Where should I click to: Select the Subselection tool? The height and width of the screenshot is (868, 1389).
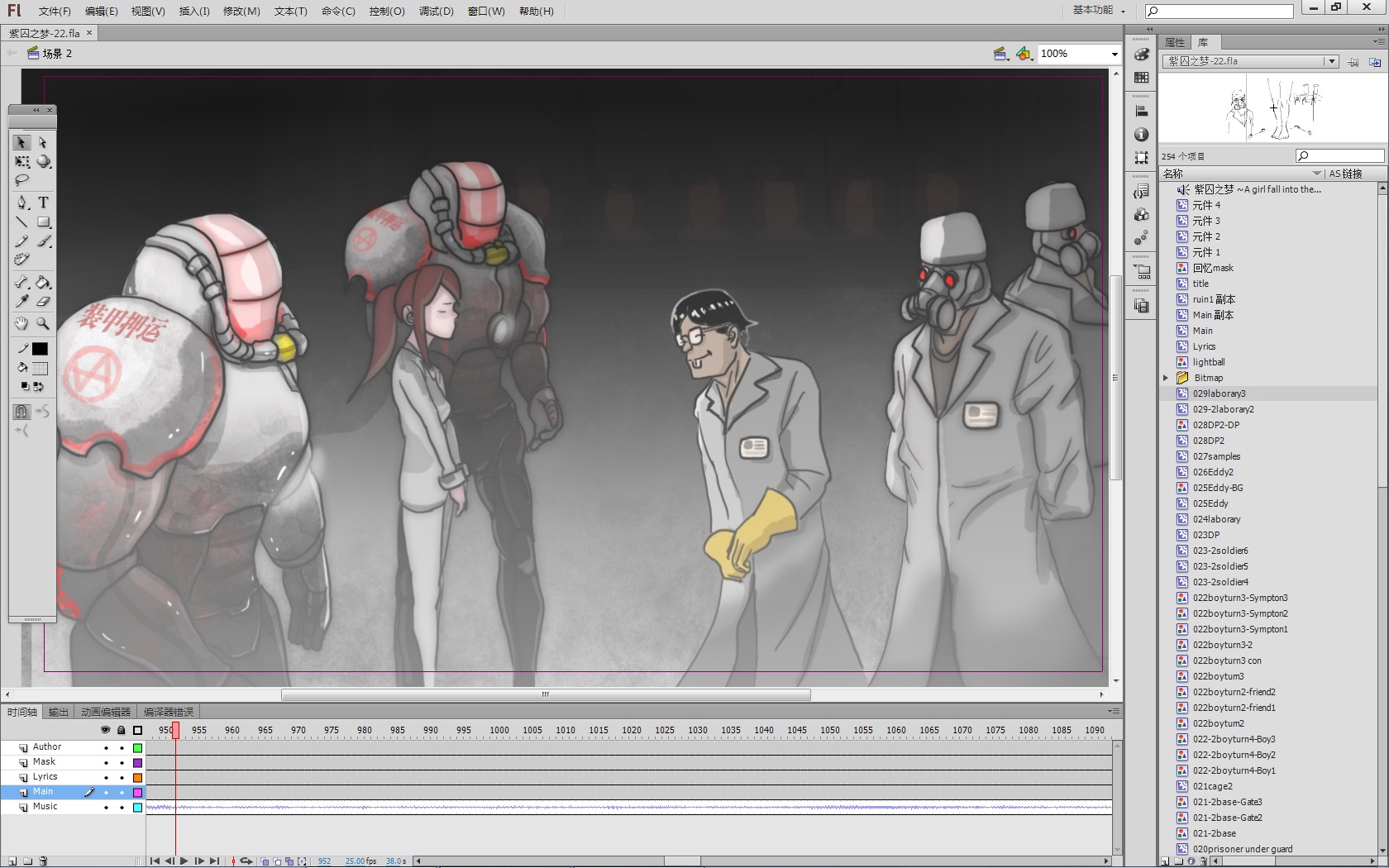43,142
